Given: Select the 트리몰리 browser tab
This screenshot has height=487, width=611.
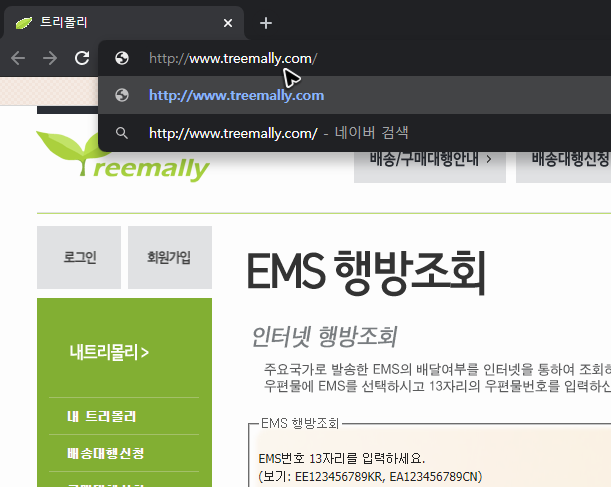Looking at the screenshot, I should coord(124,23).
